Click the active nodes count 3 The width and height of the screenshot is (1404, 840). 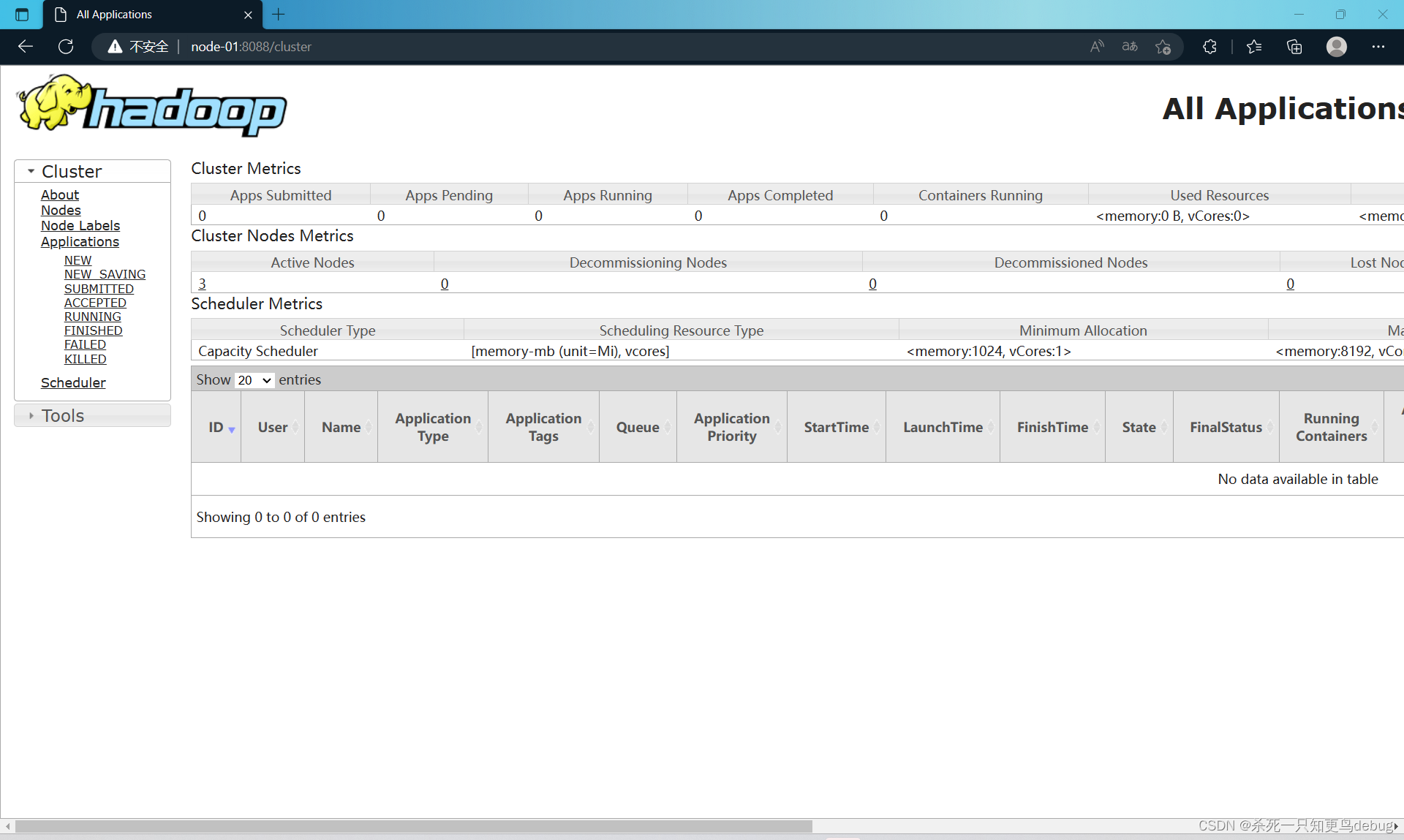tap(203, 284)
